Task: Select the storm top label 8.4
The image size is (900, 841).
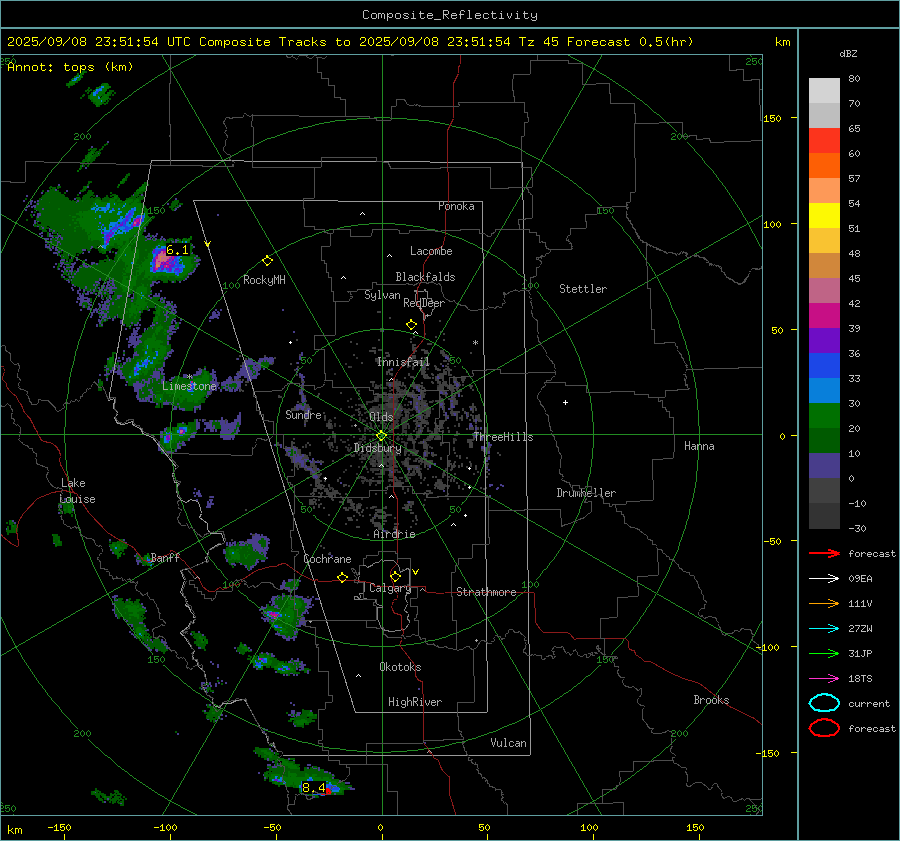Action: tap(313, 788)
